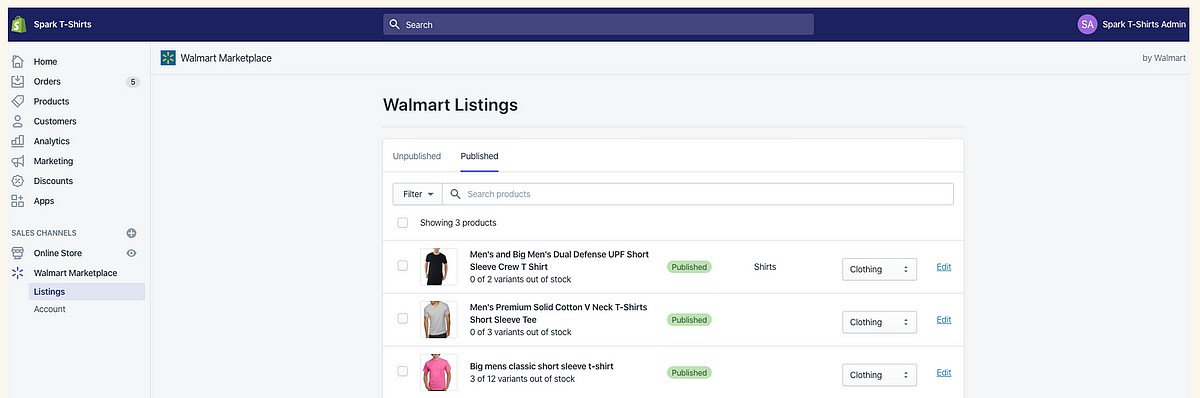Screen dimensions: 1200x398
Task: Check the V Neck T-Shirts row checkbox
Action: [402, 318]
